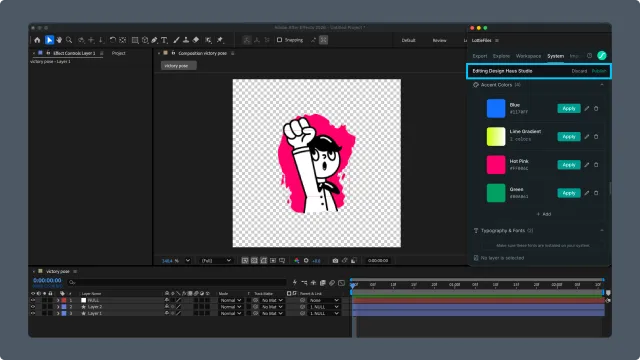Select the Zoom magnifier tool

[x=69, y=40]
